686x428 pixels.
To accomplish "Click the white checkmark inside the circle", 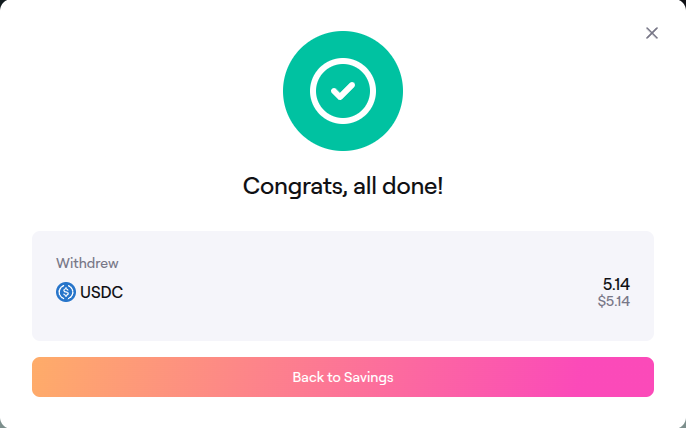I will pos(343,92).
